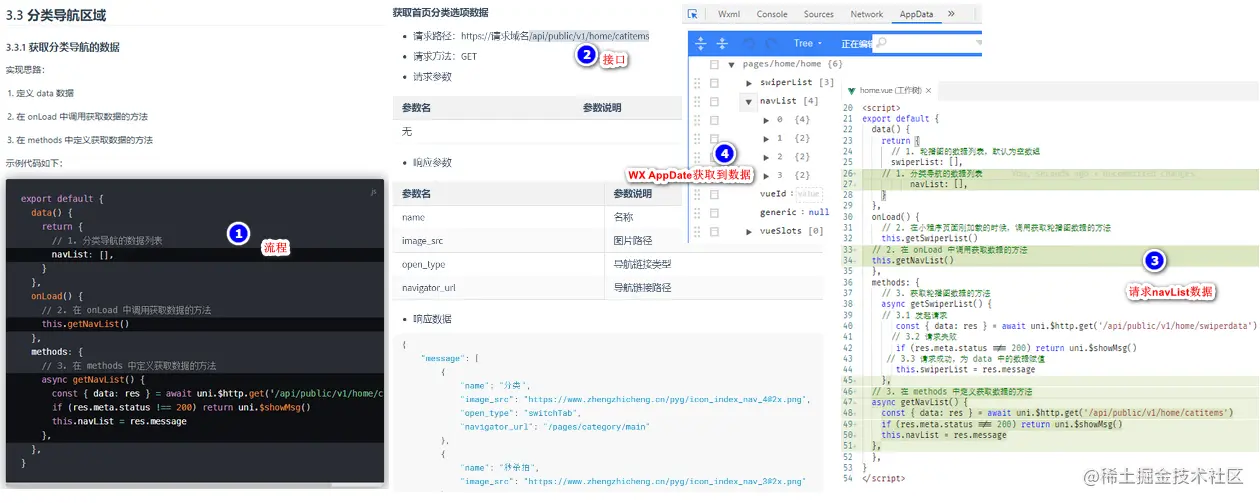Tick the checkbox for pages/home/home
Viewport: 1260px width, 503px height.
click(x=714, y=64)
